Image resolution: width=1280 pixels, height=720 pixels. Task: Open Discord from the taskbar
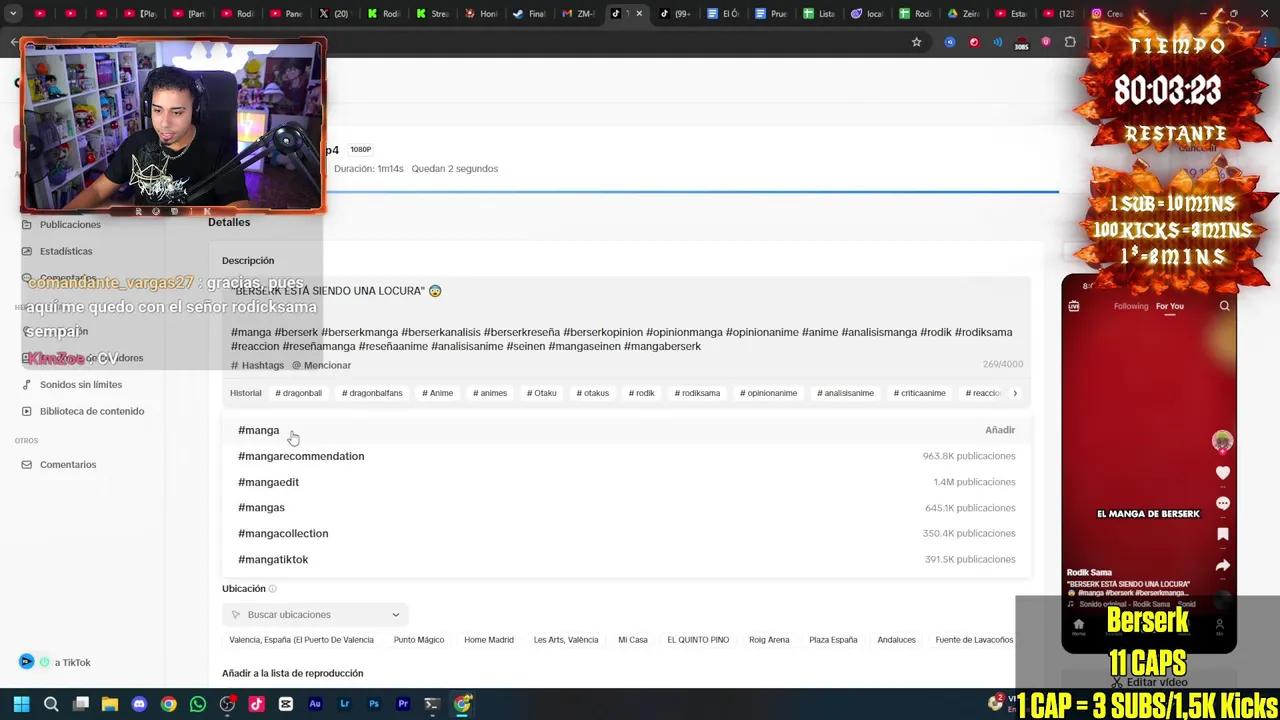click(x=139, y=704)
